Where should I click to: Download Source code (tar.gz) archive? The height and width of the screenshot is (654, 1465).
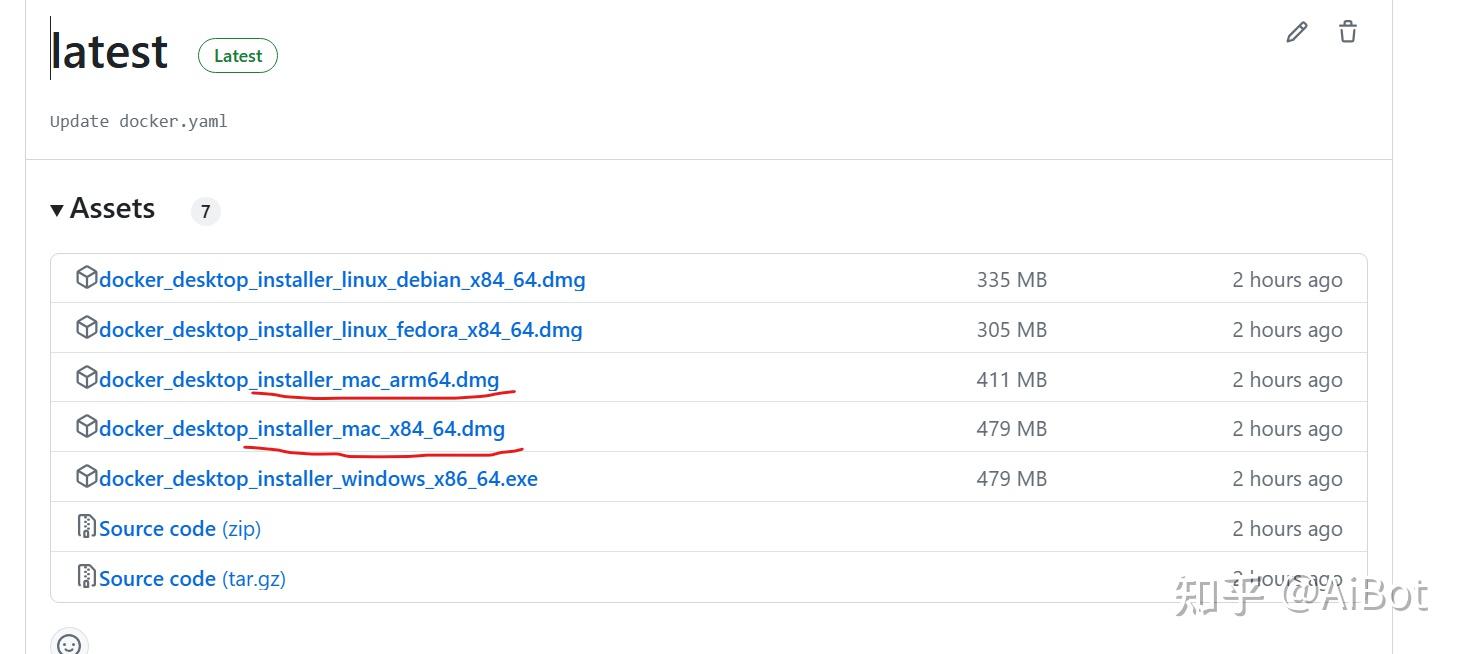(192, 579)
